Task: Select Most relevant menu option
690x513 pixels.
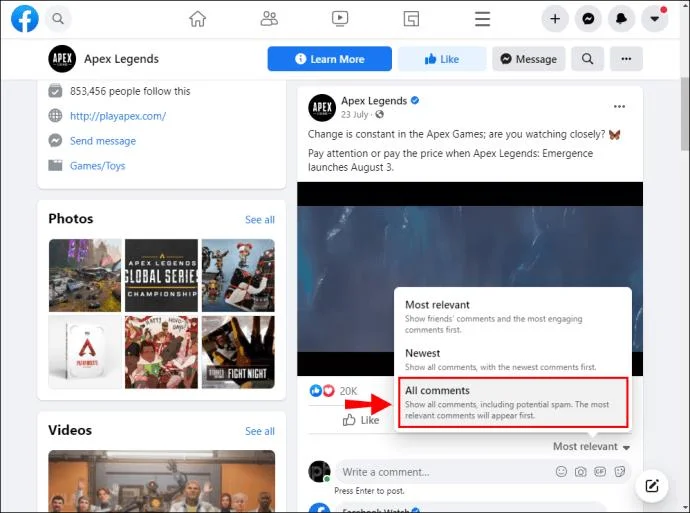Action: pos(513,317)
